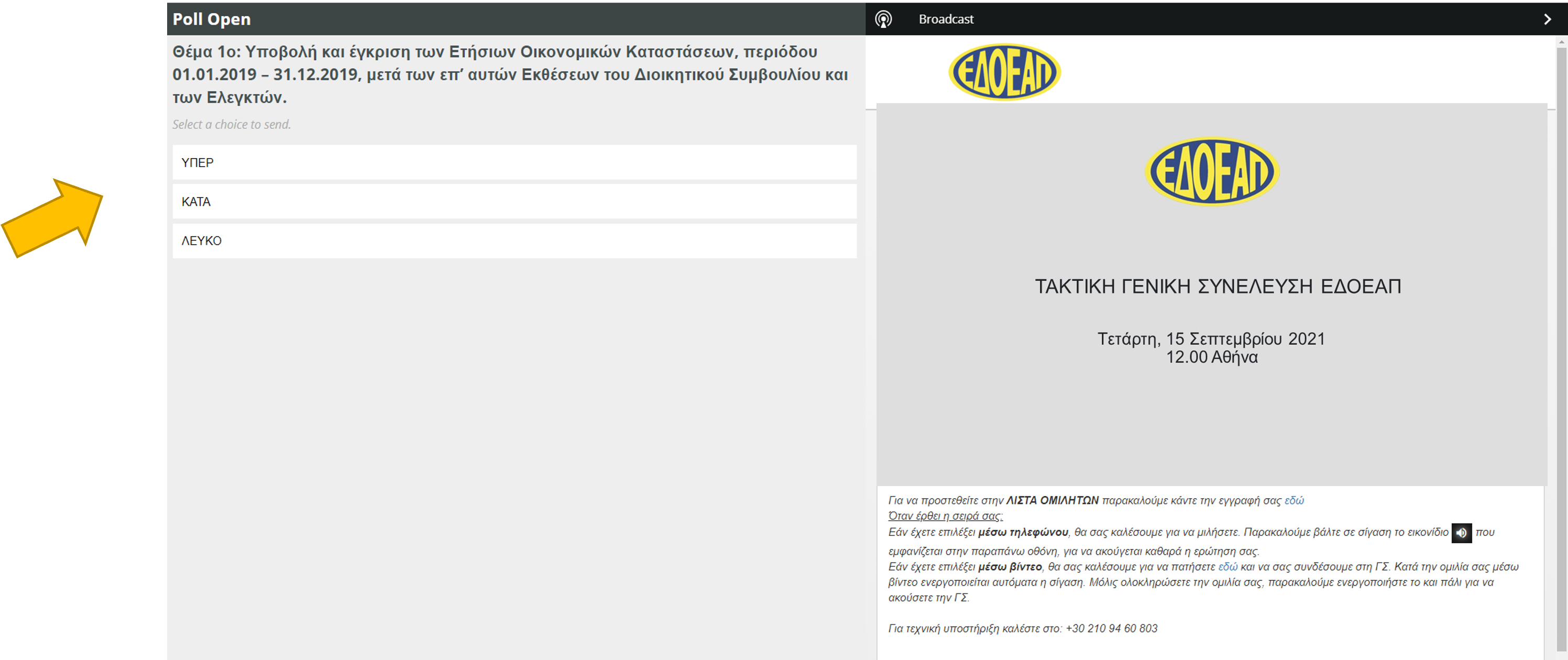Click the Broadcast antenna icon
1568x660 pixels.
coord(883,19)
